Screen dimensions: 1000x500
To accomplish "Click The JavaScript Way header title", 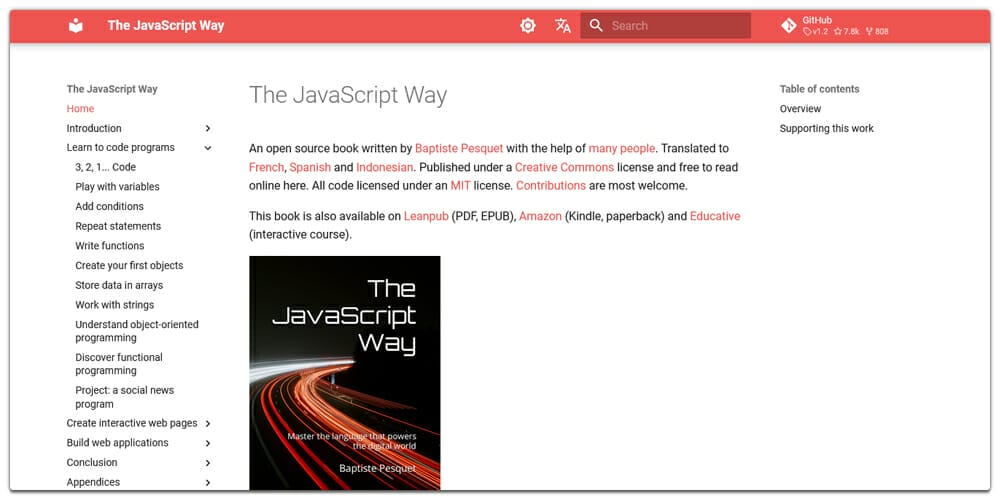I will [166, 26].
